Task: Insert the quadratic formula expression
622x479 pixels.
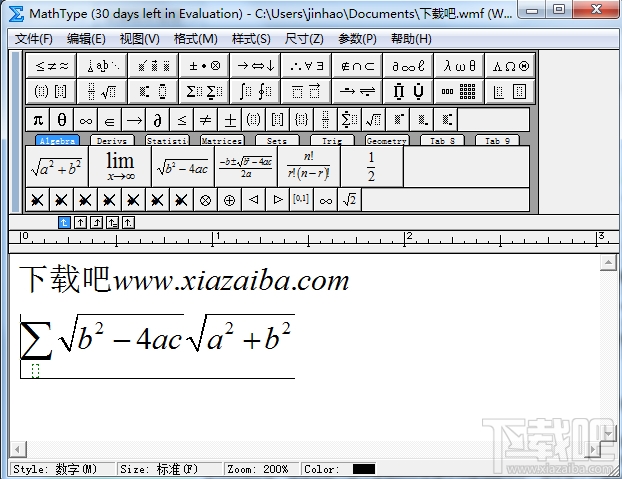Action: tap(246, 167)
